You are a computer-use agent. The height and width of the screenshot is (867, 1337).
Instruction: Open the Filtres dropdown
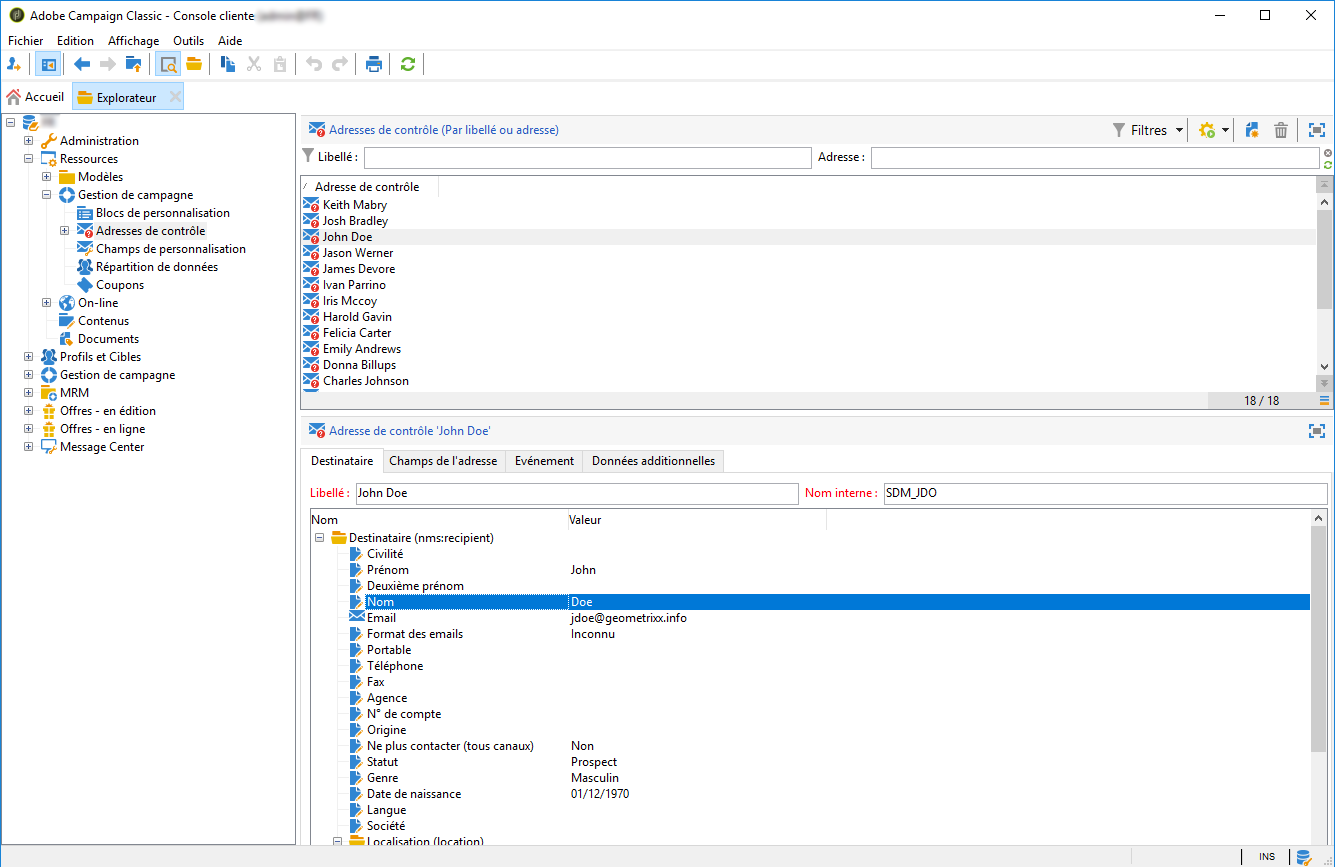point(1148,130)
